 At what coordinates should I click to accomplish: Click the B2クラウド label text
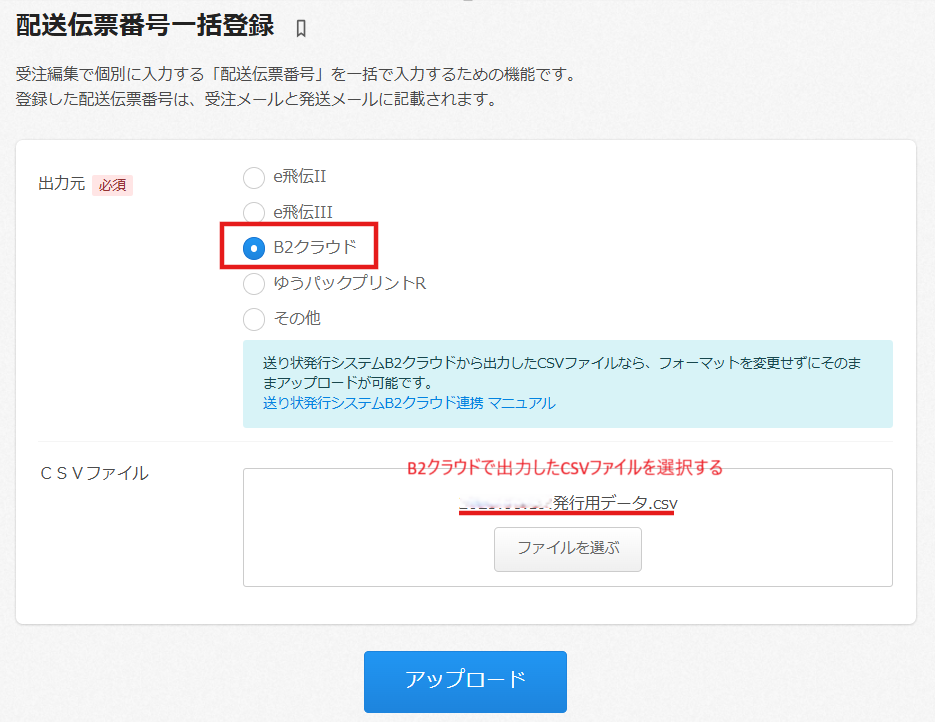click(x=314, y=247)
